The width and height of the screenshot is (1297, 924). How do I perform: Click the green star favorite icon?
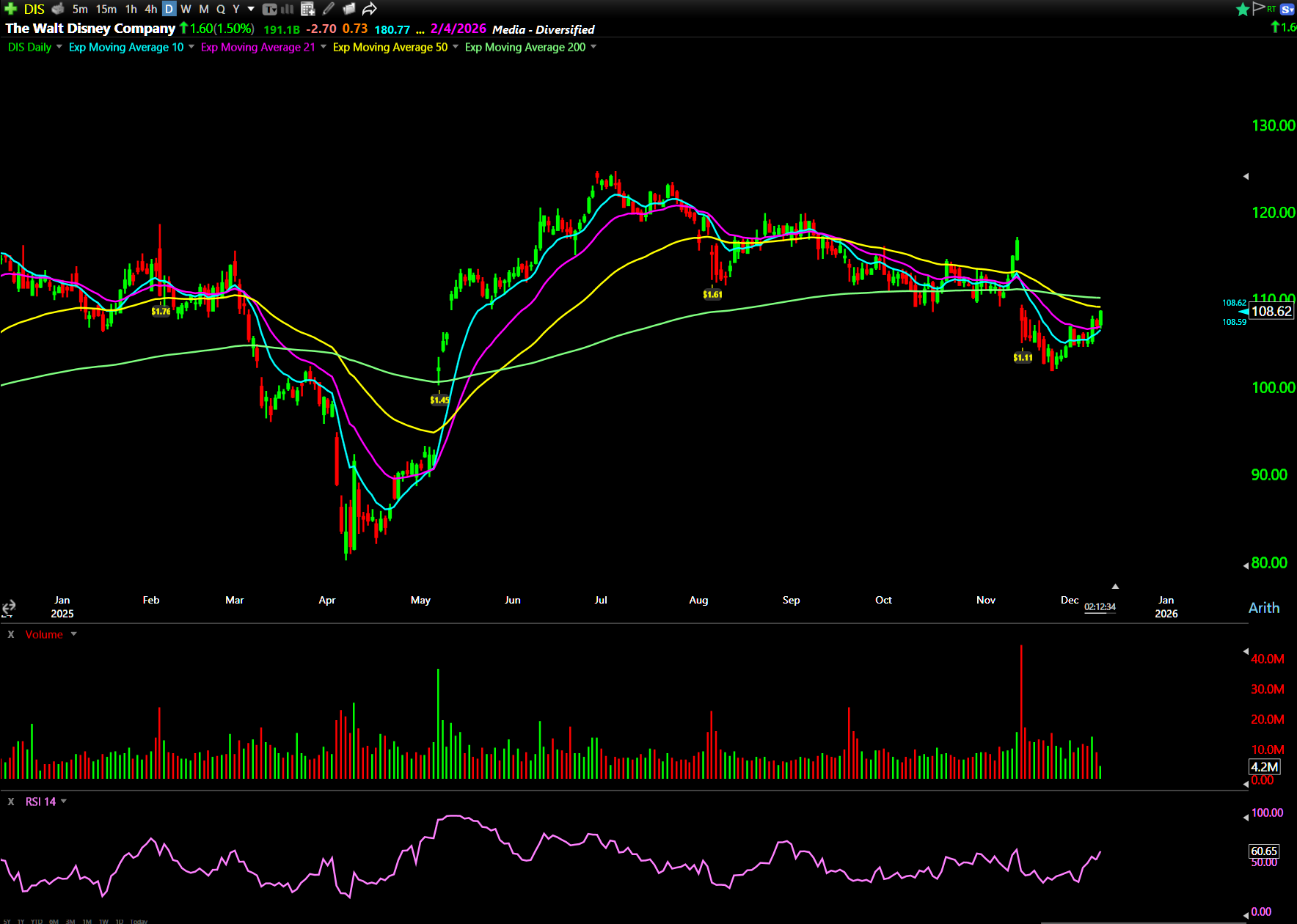[x=1243, y=9]
